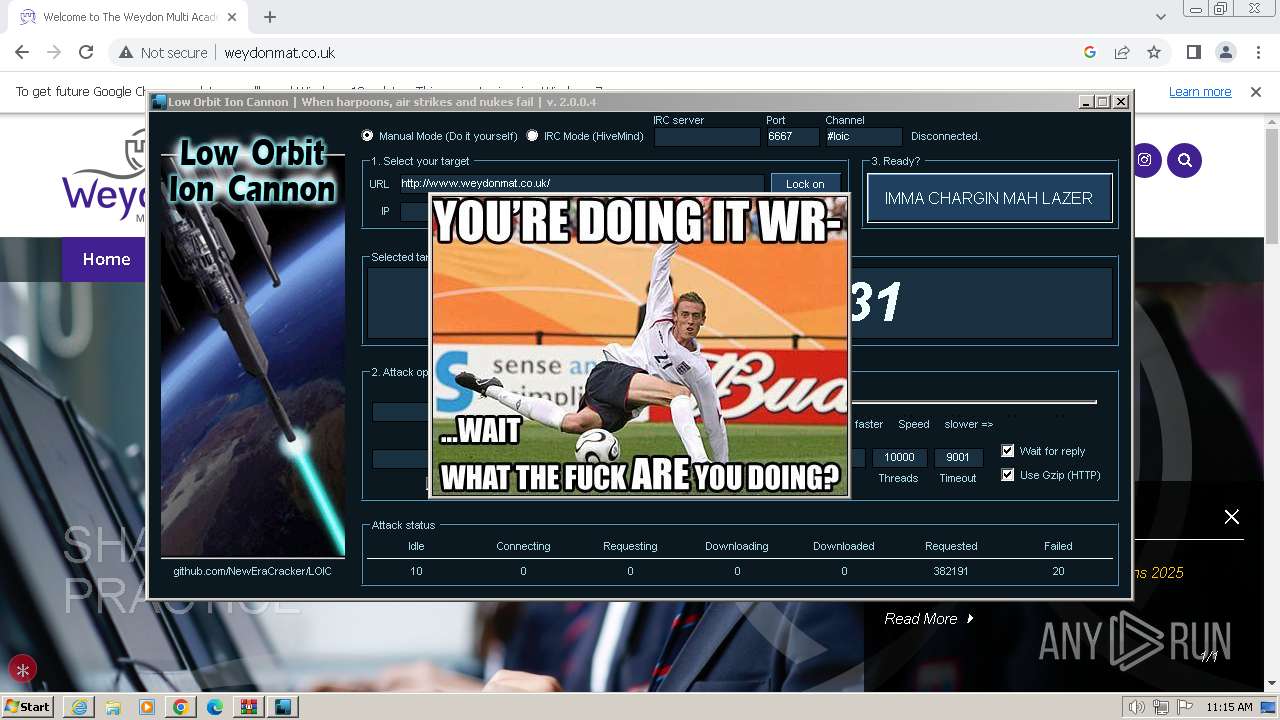Dismiss the website news banner X

coord(1232,517)
